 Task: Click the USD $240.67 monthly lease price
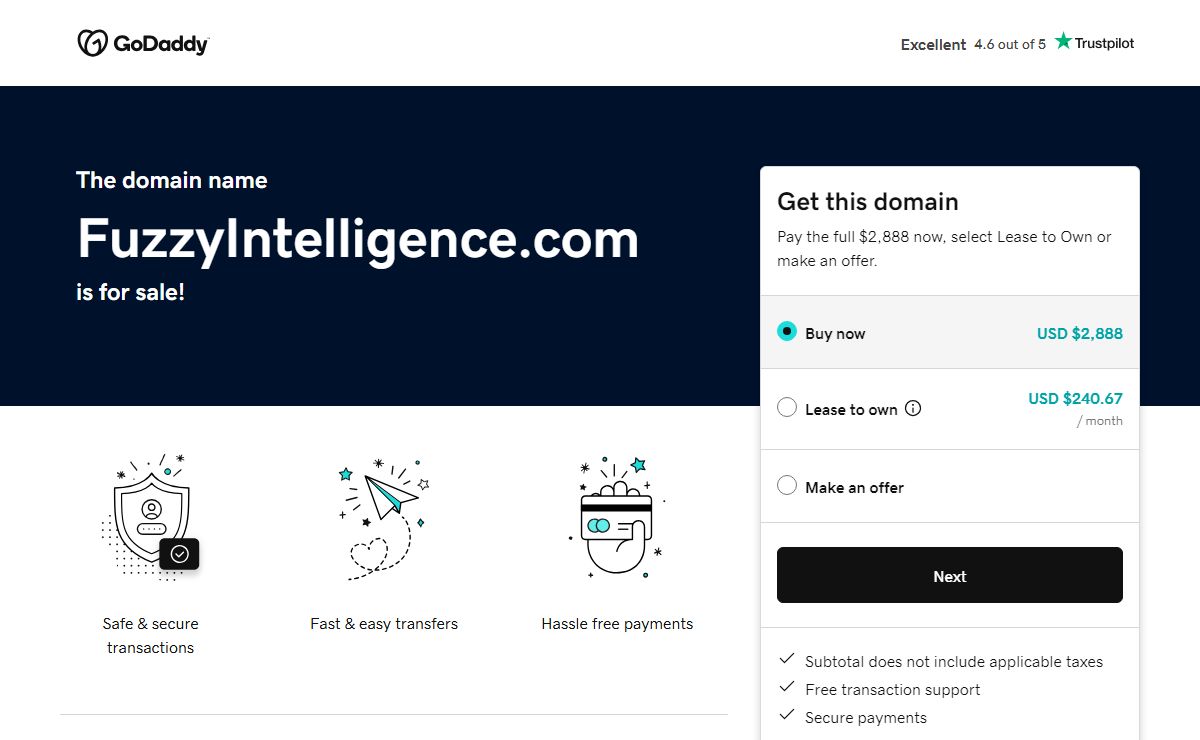(1075, 399)
